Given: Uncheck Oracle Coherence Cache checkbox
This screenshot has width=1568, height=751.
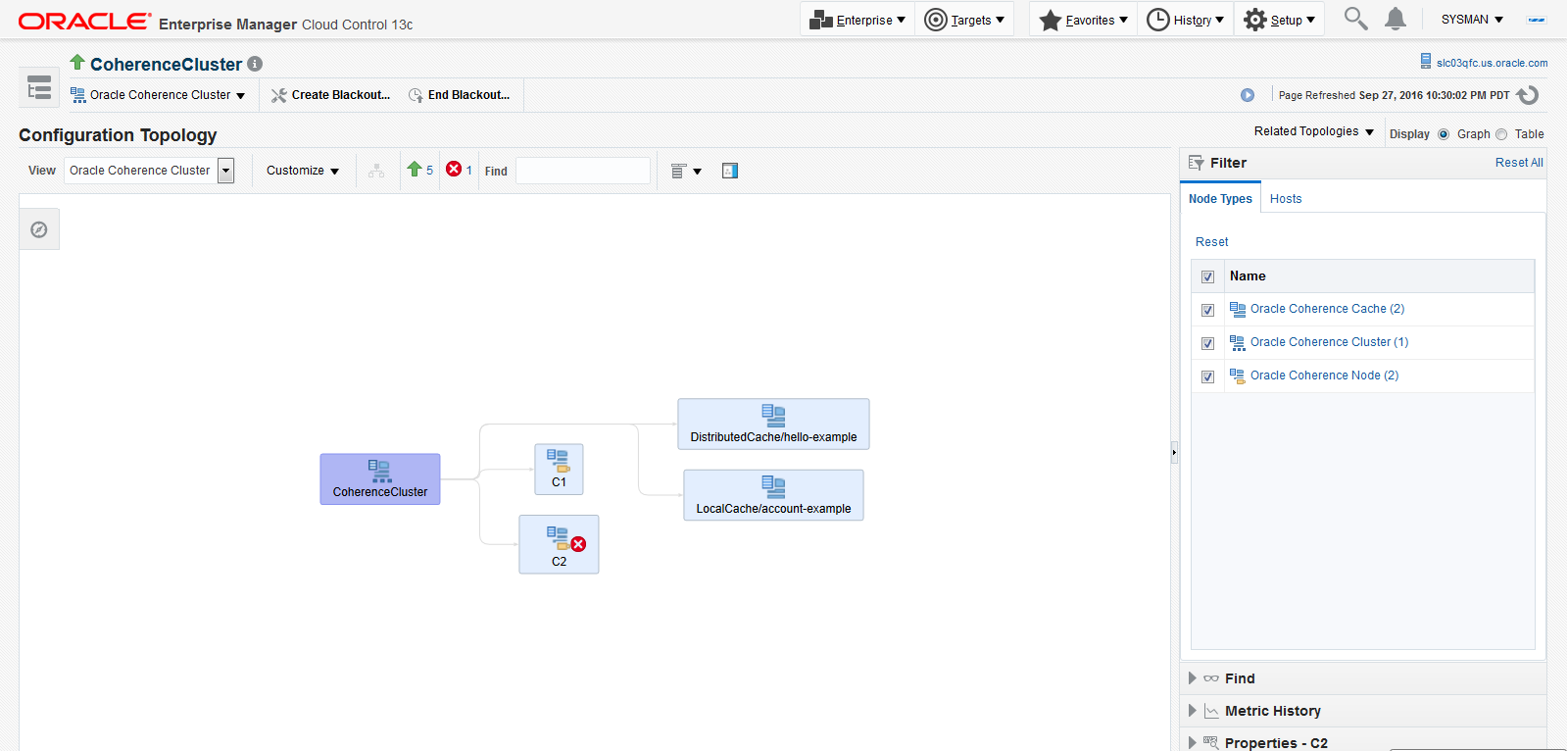Looking at the screenshot, I should 1207,310.
